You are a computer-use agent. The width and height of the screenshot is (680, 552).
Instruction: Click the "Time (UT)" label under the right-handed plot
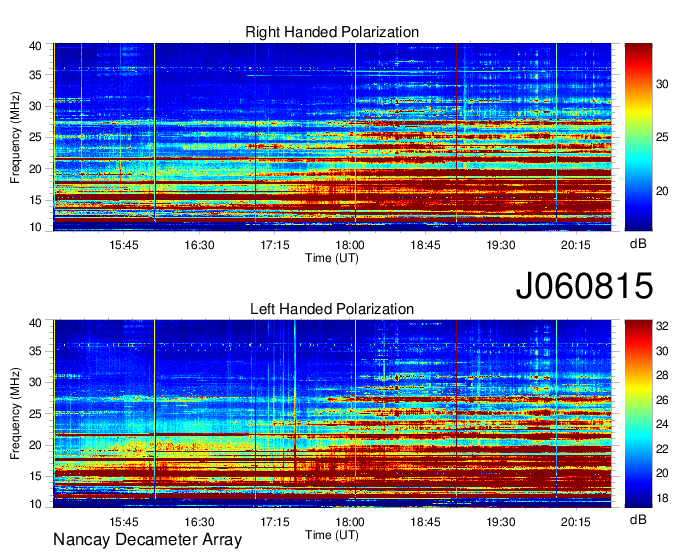click(x=332, y=258)
